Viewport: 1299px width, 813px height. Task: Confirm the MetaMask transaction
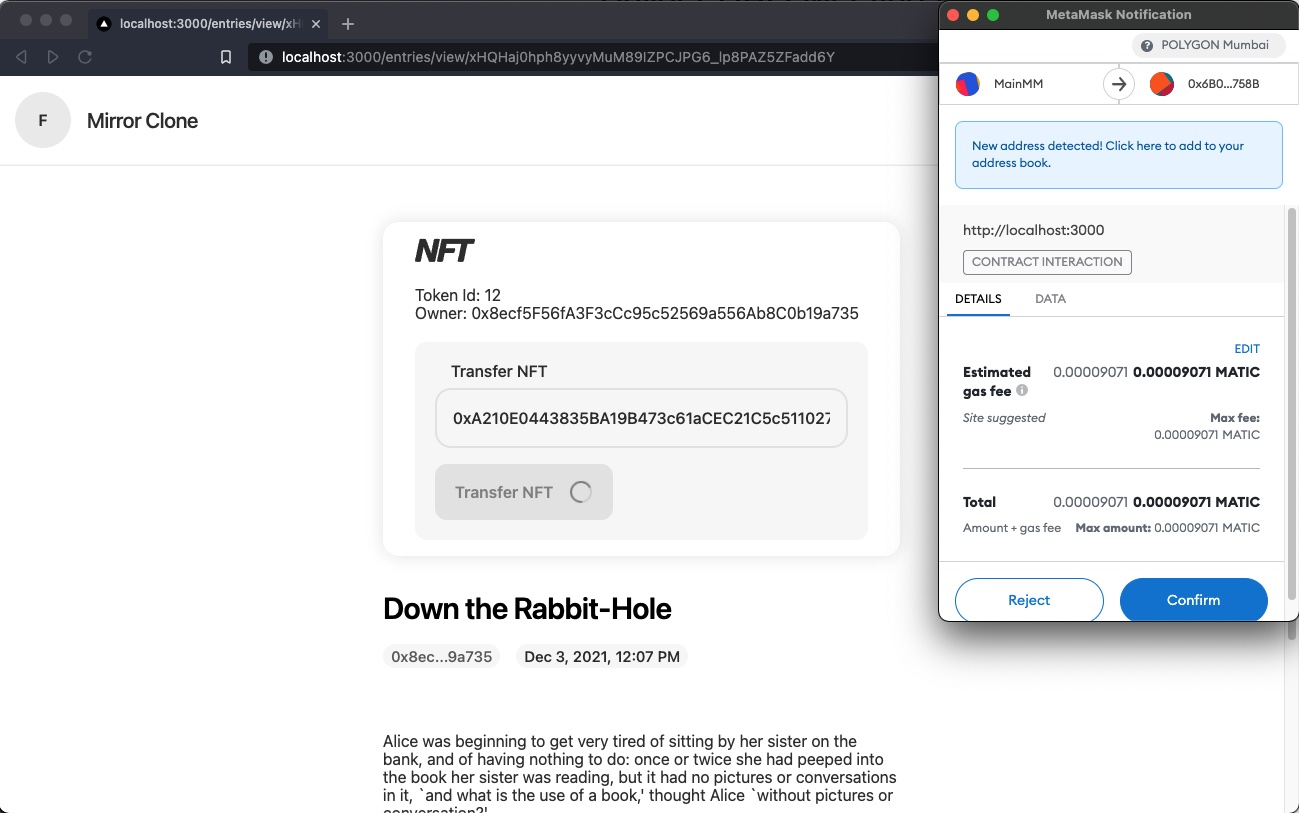(1193, 600)
